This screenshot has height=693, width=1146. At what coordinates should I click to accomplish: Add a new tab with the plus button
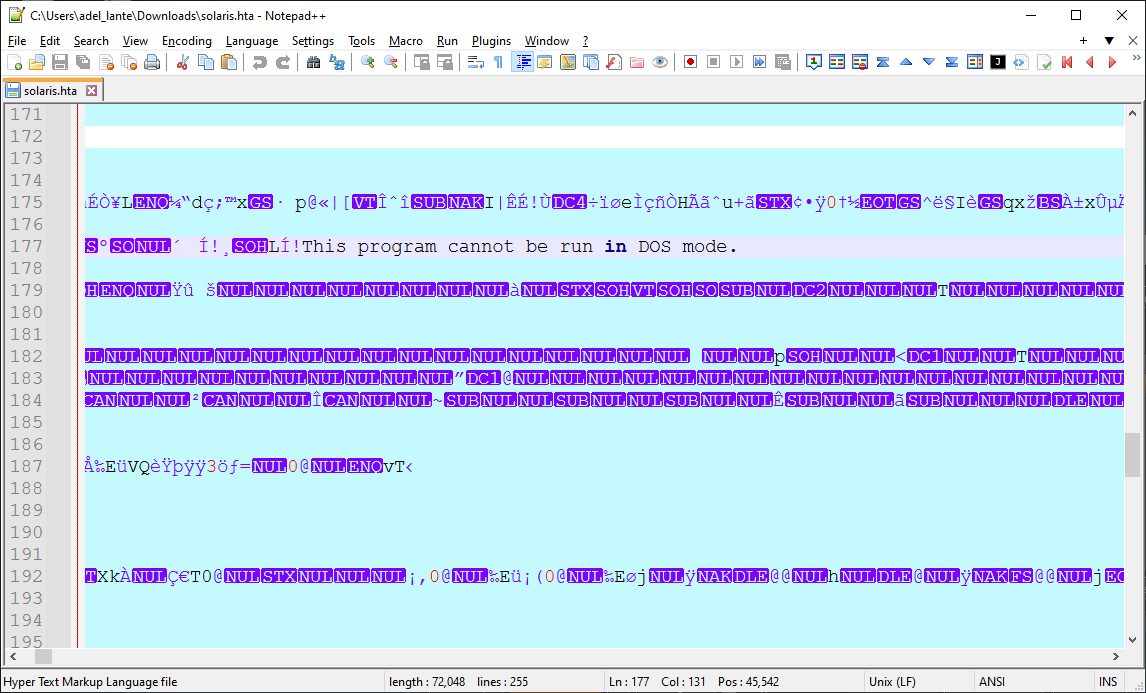click(x=1084, y=40)
